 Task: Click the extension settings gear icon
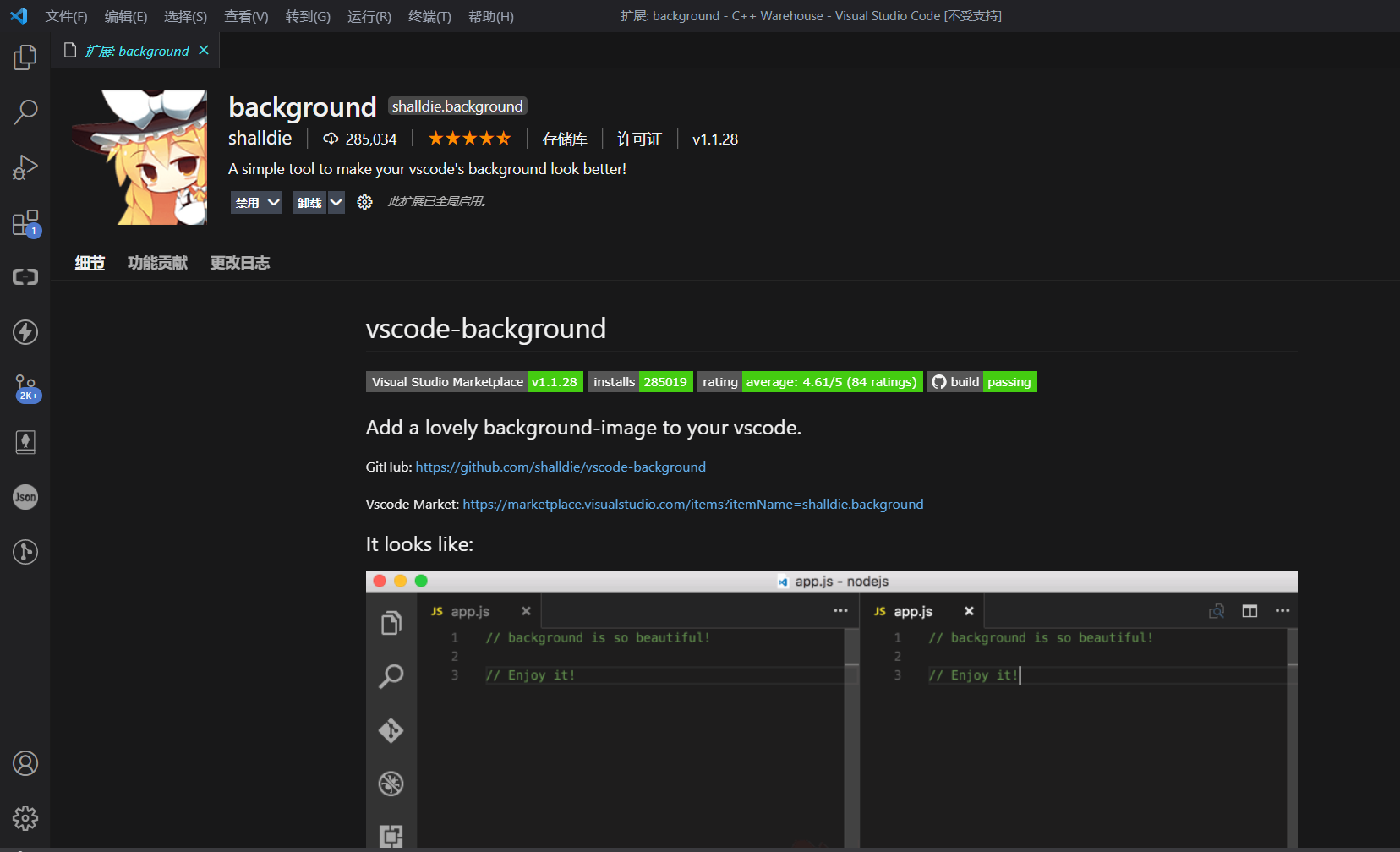(364, 202)
